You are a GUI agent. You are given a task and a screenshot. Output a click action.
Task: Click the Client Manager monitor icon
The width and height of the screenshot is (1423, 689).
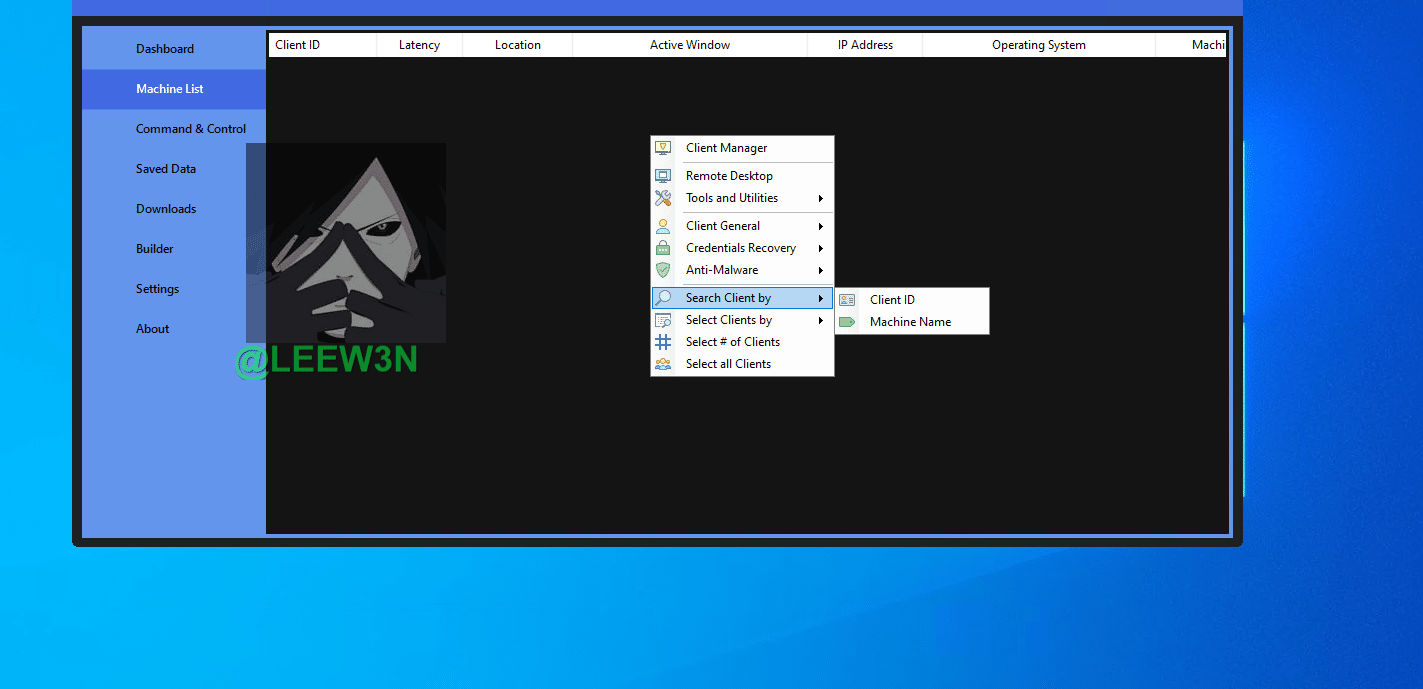(663, 148)
